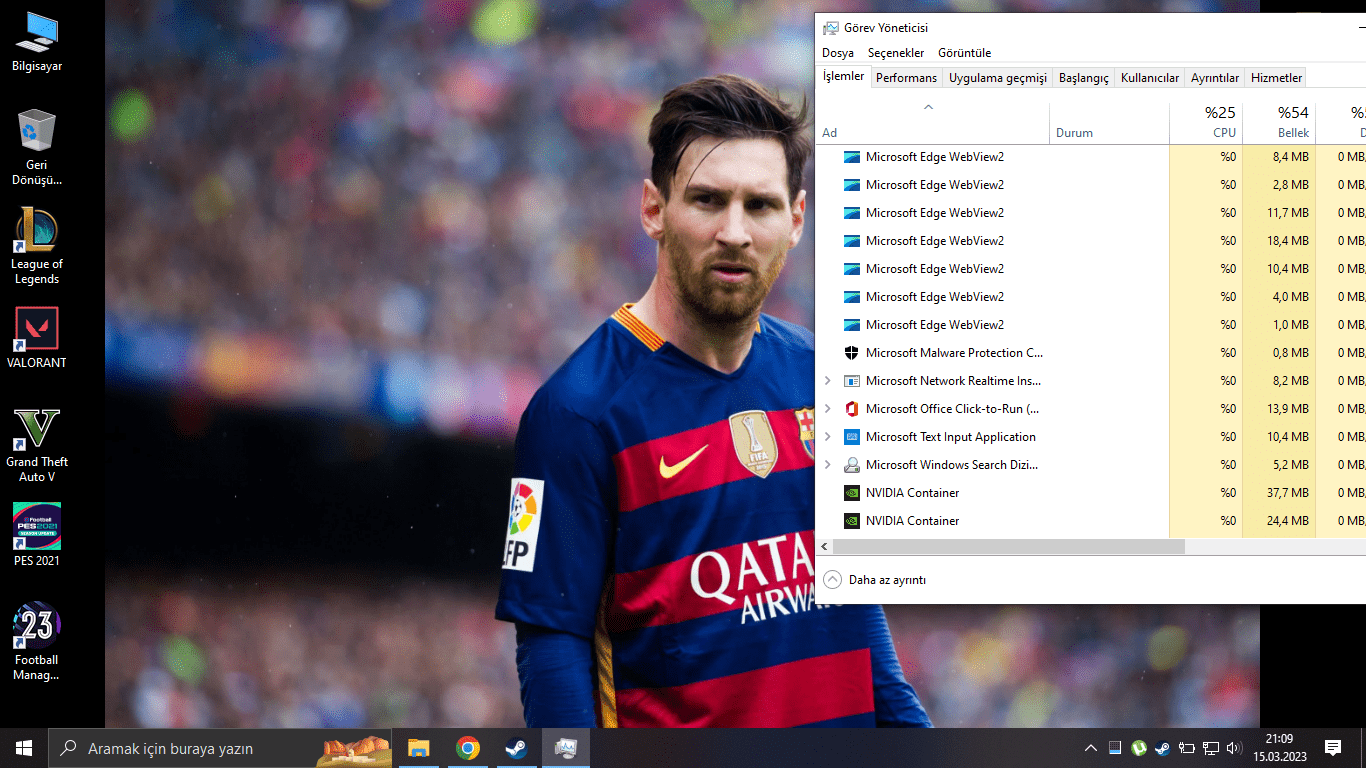Screen dimensions: 1366x768
Task: Select the Microsoft Edge WebView2 row using 4,0 MB
Action: pyautogui.click(x=1091, y=297)
